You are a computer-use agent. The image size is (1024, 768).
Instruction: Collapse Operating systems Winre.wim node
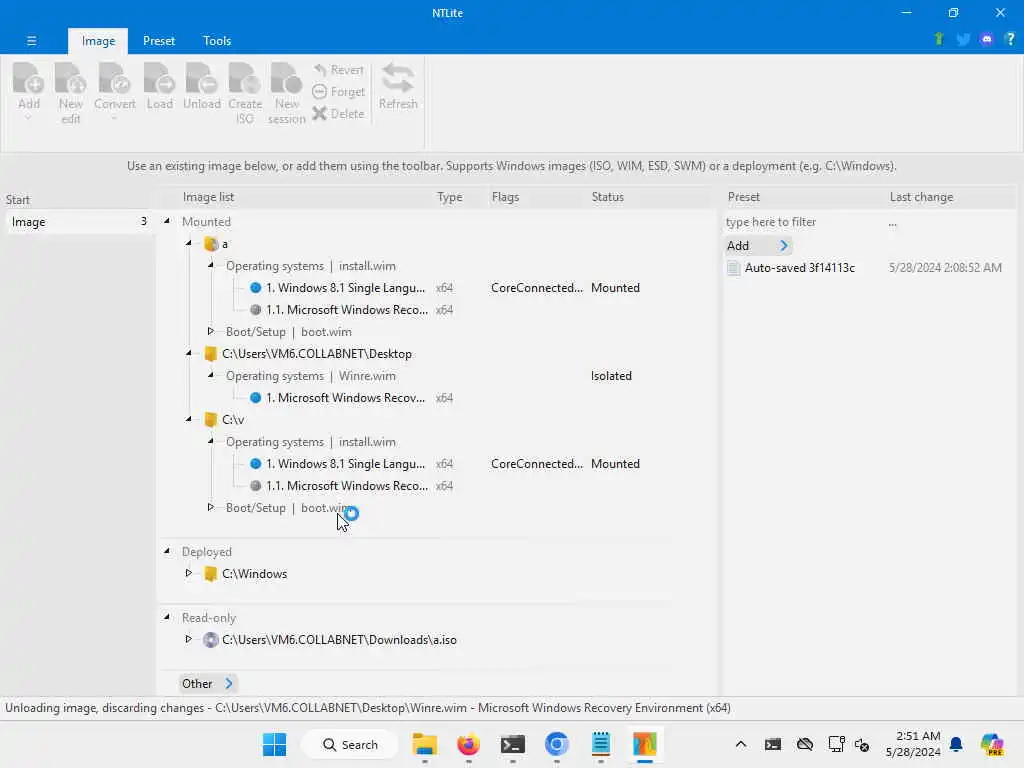[x=210, y=376]
